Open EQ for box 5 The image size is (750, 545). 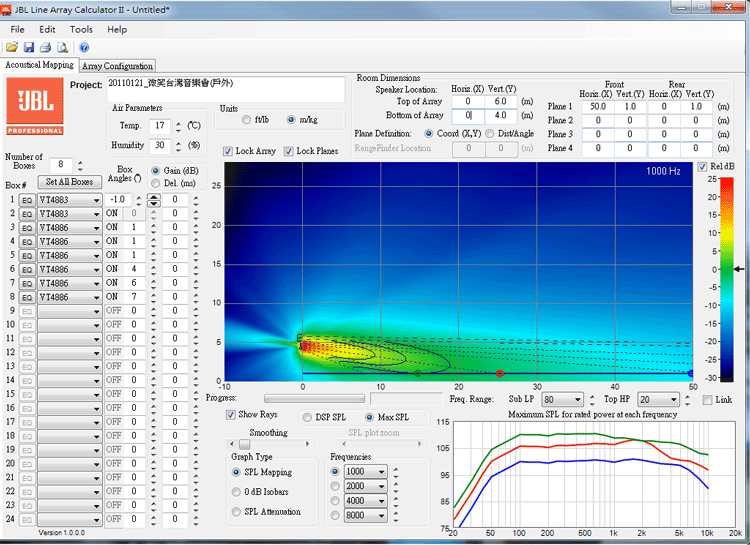tap(27, 256)
